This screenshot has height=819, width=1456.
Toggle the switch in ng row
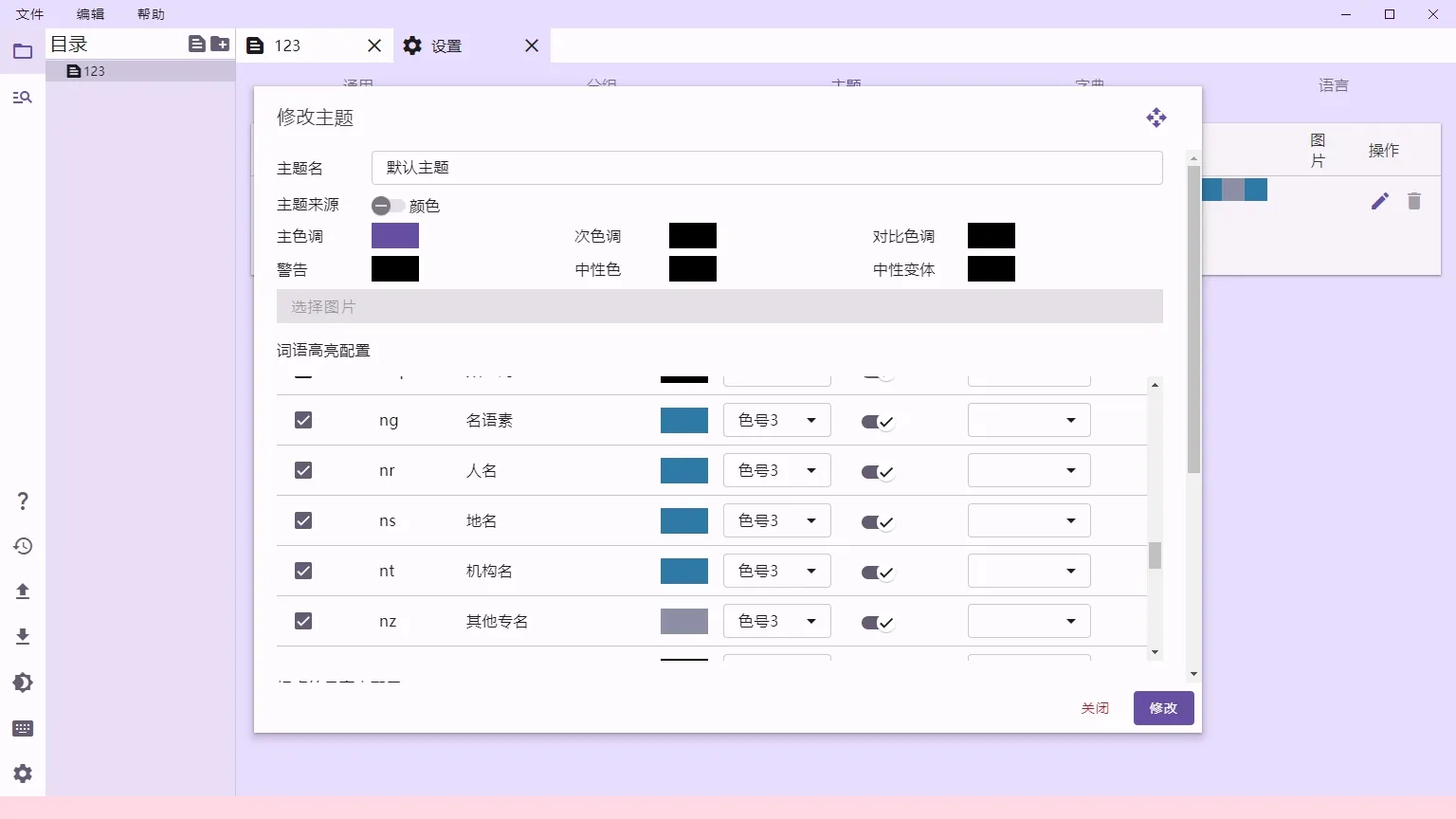878,422
